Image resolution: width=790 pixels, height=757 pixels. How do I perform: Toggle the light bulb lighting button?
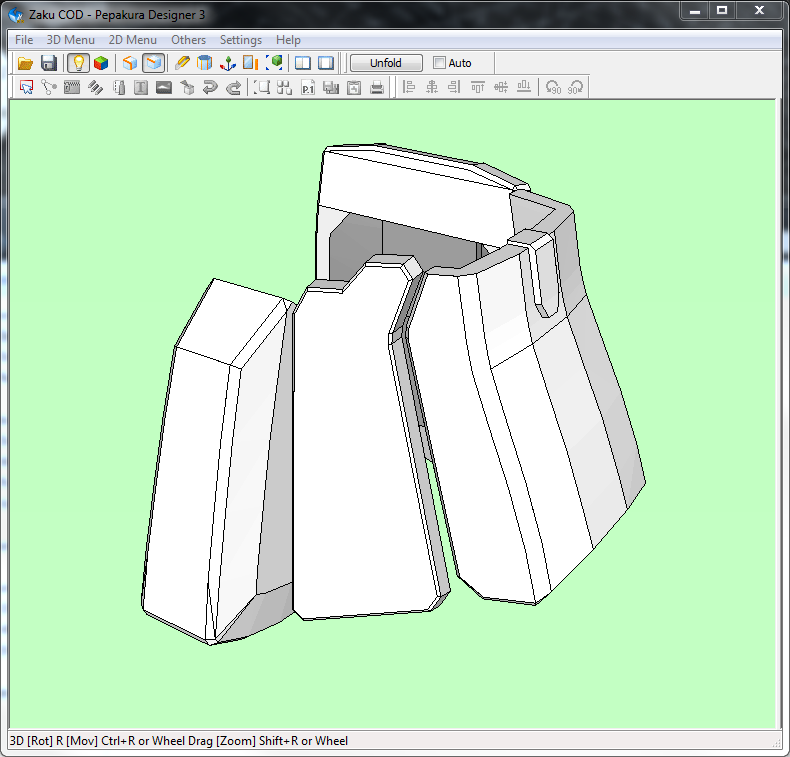pyautogui.click(x=78, y=63)
